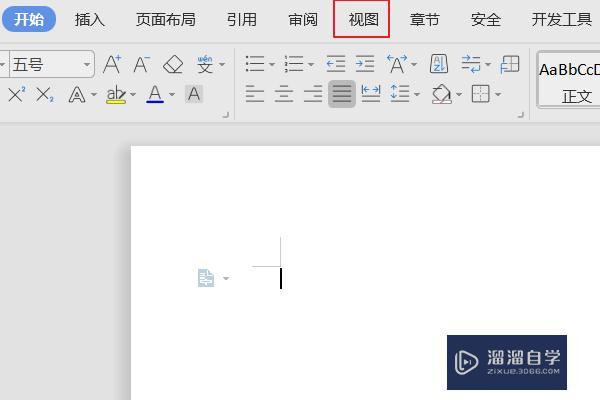Open the 开发工具 tab
Image resolution: width=600 pixels, height=400 pixels.
pos(561,20)
